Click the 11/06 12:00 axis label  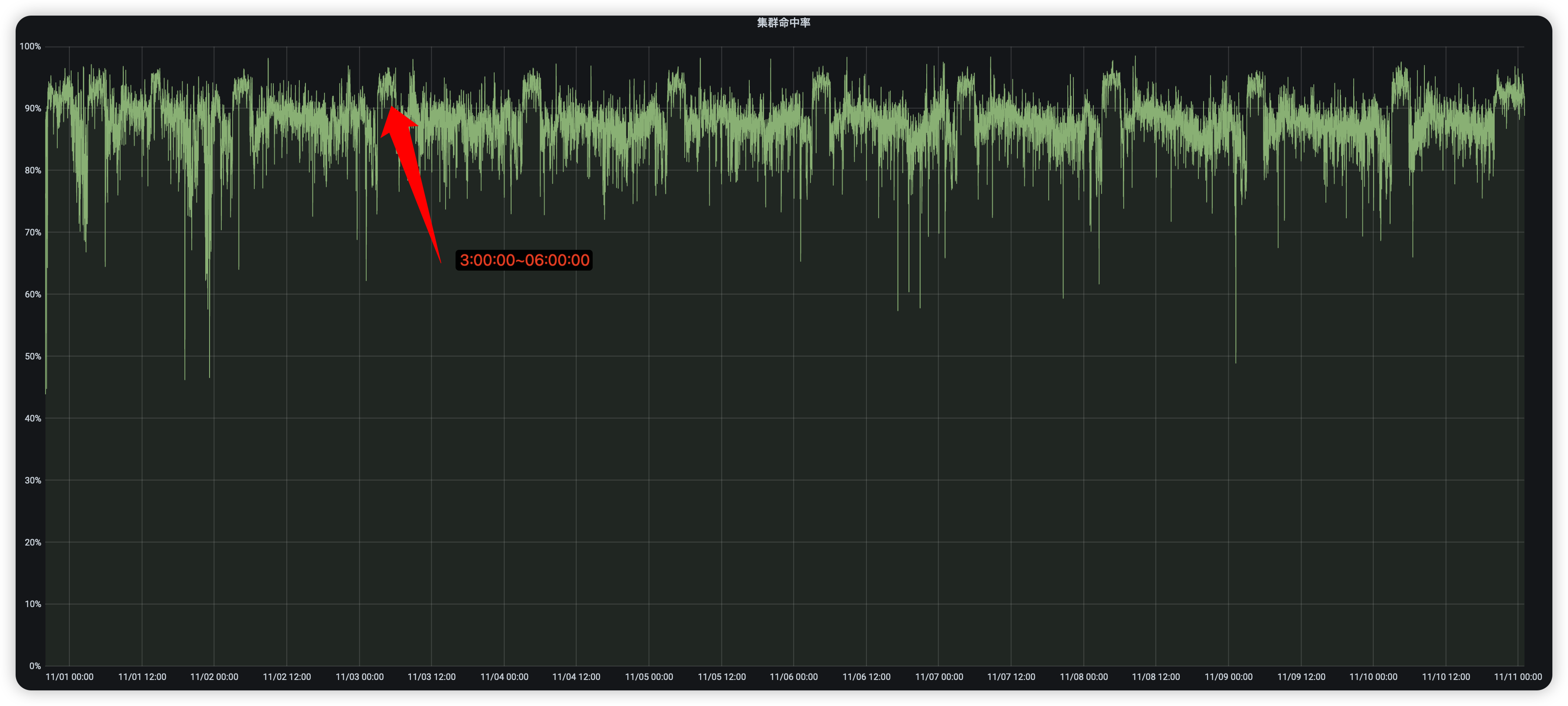click(866, 677)
